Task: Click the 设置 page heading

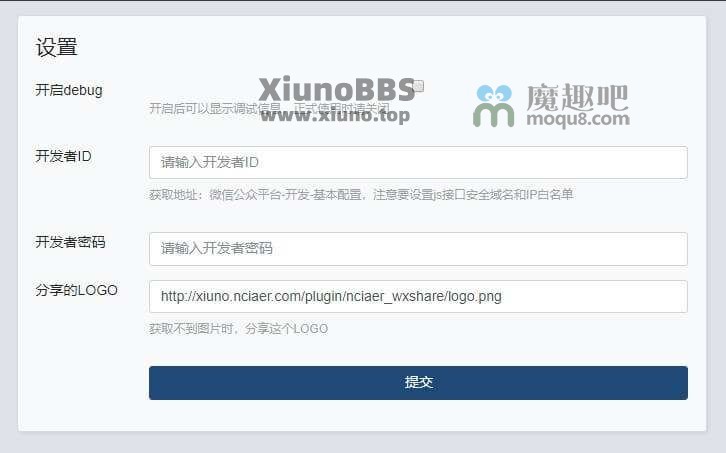Action: [x=56, y=47]
